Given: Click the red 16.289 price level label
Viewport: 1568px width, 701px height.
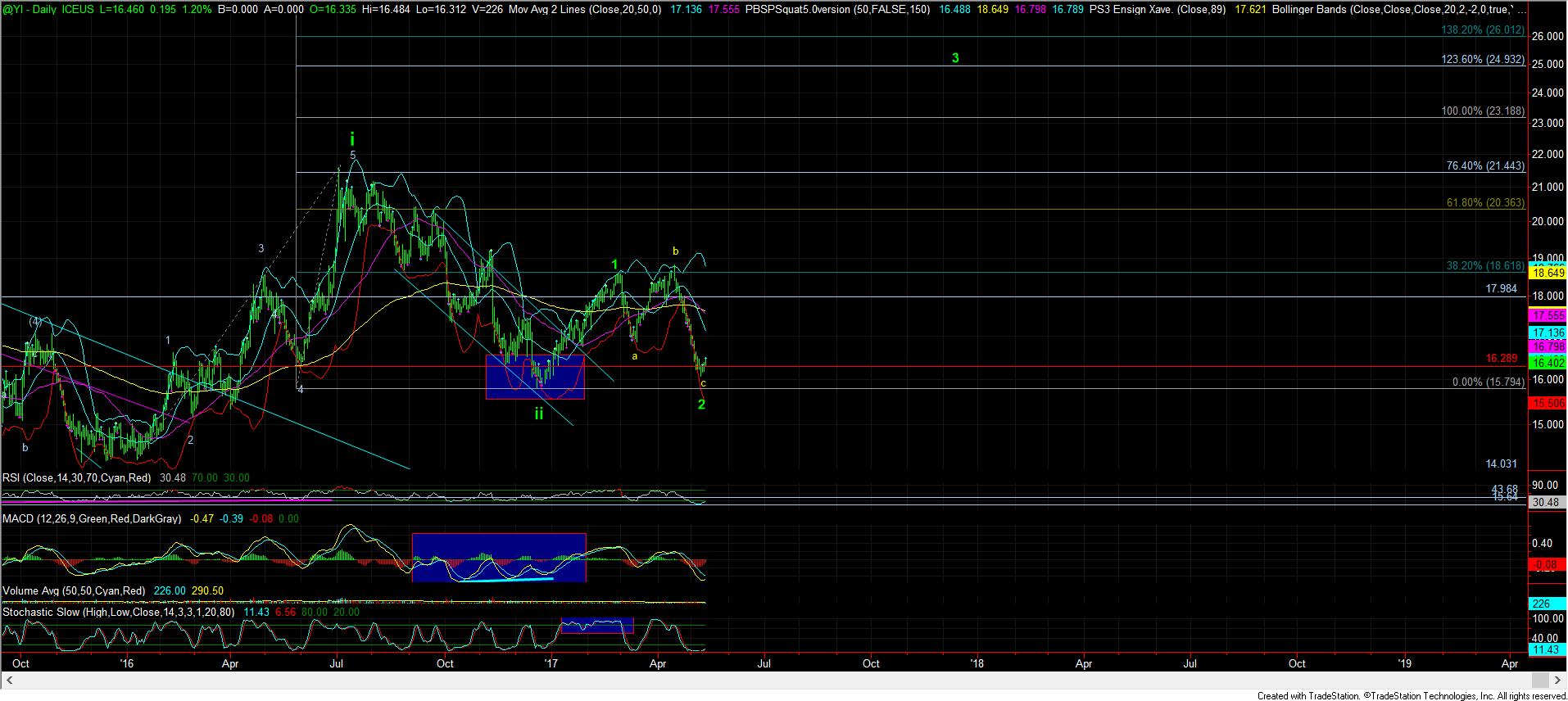Looking at the screenshot, I should tap(1501, 359).
